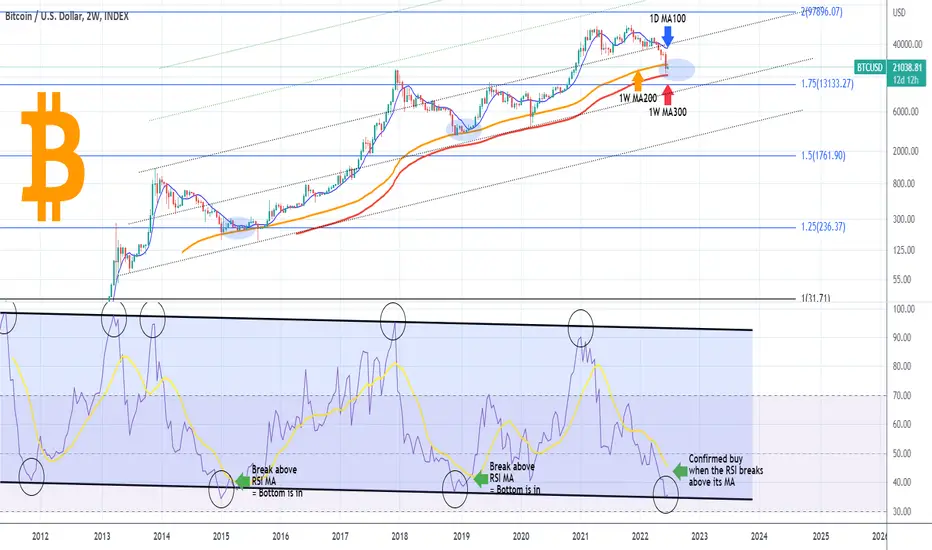Click the large orange Bitcoin logo

click(53, 156)
